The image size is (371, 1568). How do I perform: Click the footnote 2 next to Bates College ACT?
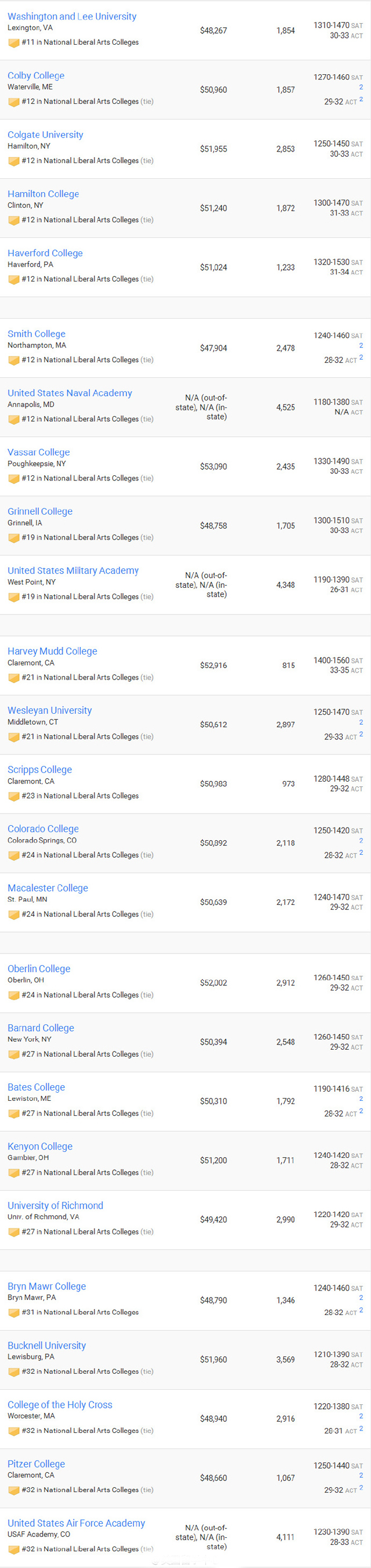tap(361, 1111)
